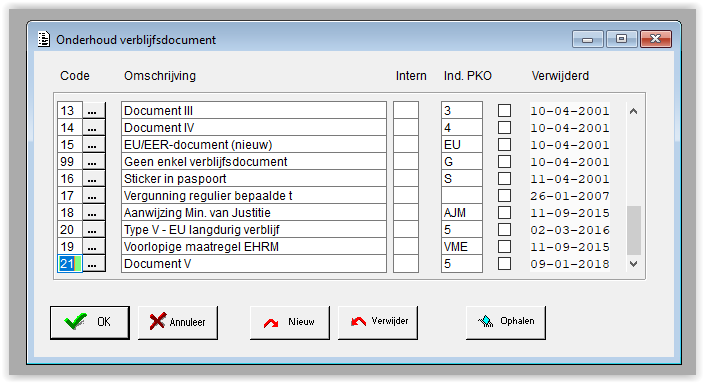Toggle checkbox for Aanwijzing Min. van Justitie
The image size is (704, 383).
(x=504, y=213)
